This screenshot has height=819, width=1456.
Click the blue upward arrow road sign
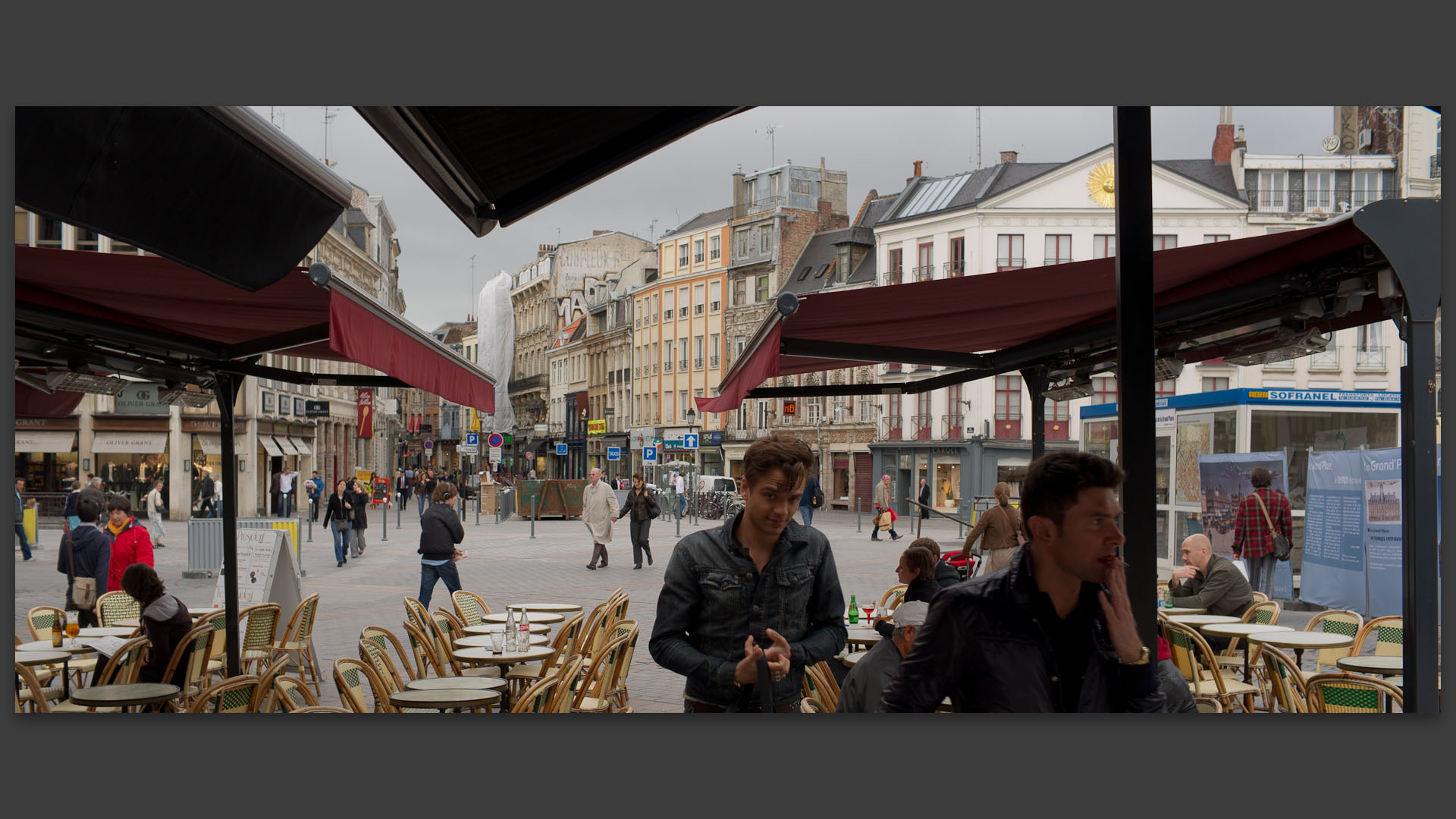coord(690,441)
